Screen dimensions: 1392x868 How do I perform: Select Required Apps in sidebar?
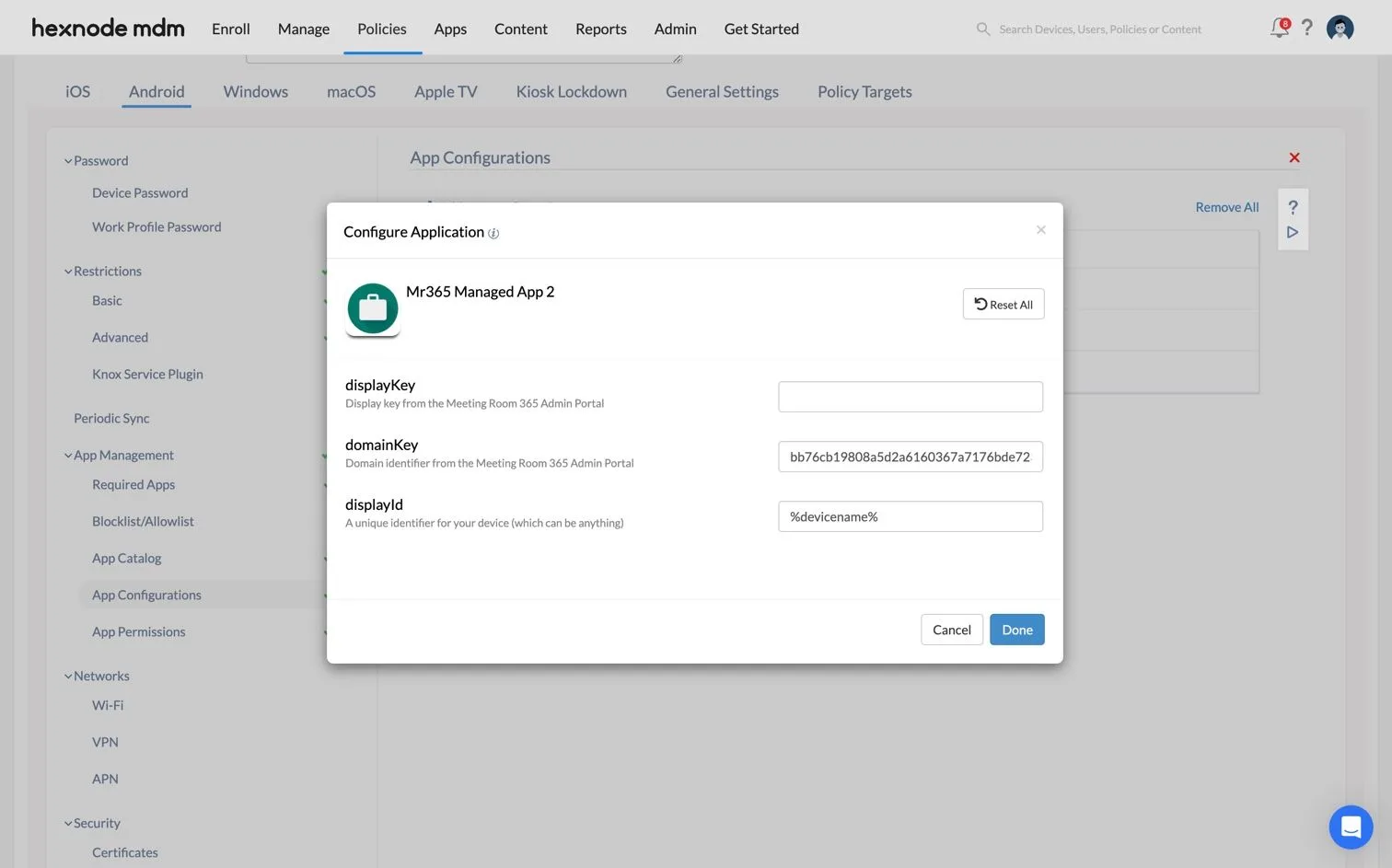coord(133,484)
